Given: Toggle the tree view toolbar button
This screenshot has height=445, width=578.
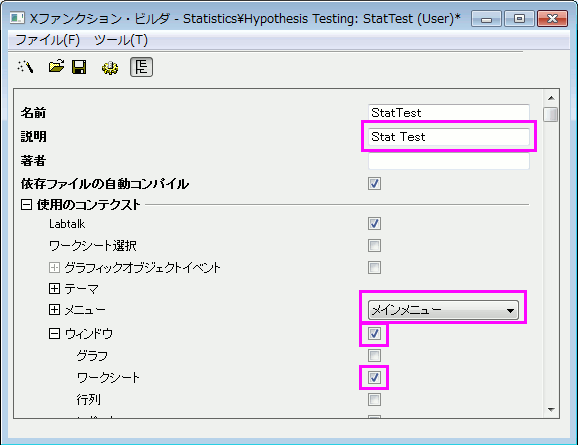Looking at the screenshot, I should (x=142, y=67).
